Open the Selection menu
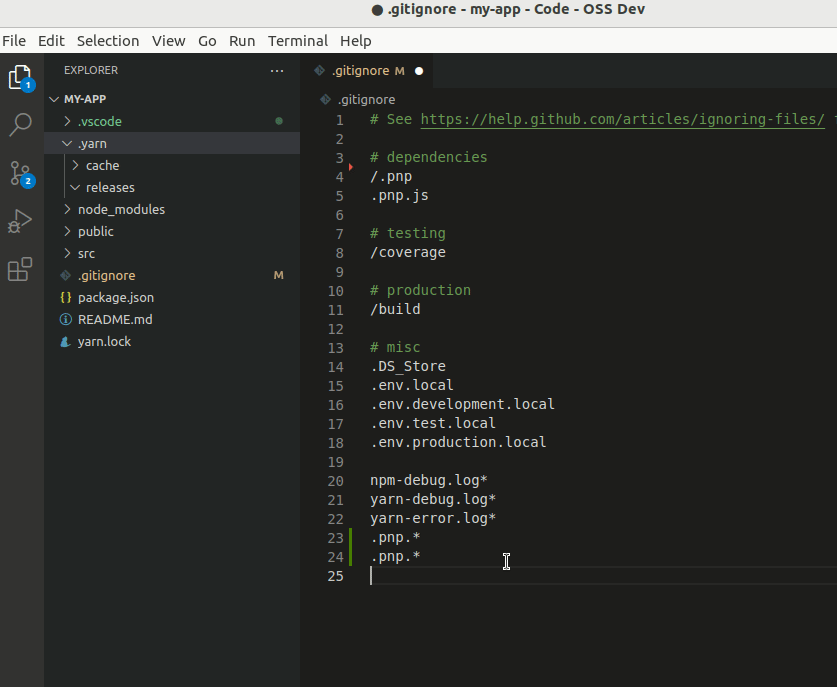The image size is (837, 687). [x=108, y=41]
